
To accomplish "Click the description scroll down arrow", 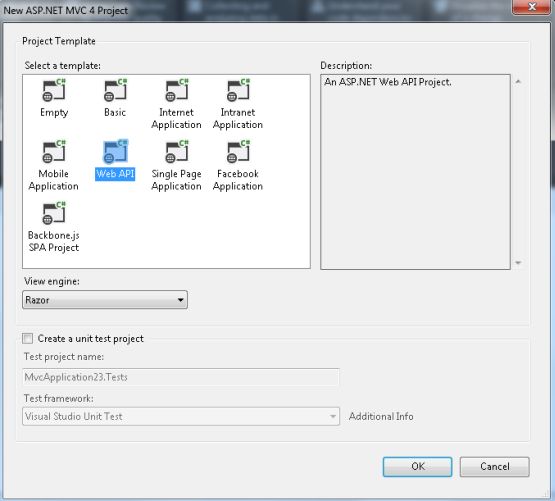I will 518,263.
